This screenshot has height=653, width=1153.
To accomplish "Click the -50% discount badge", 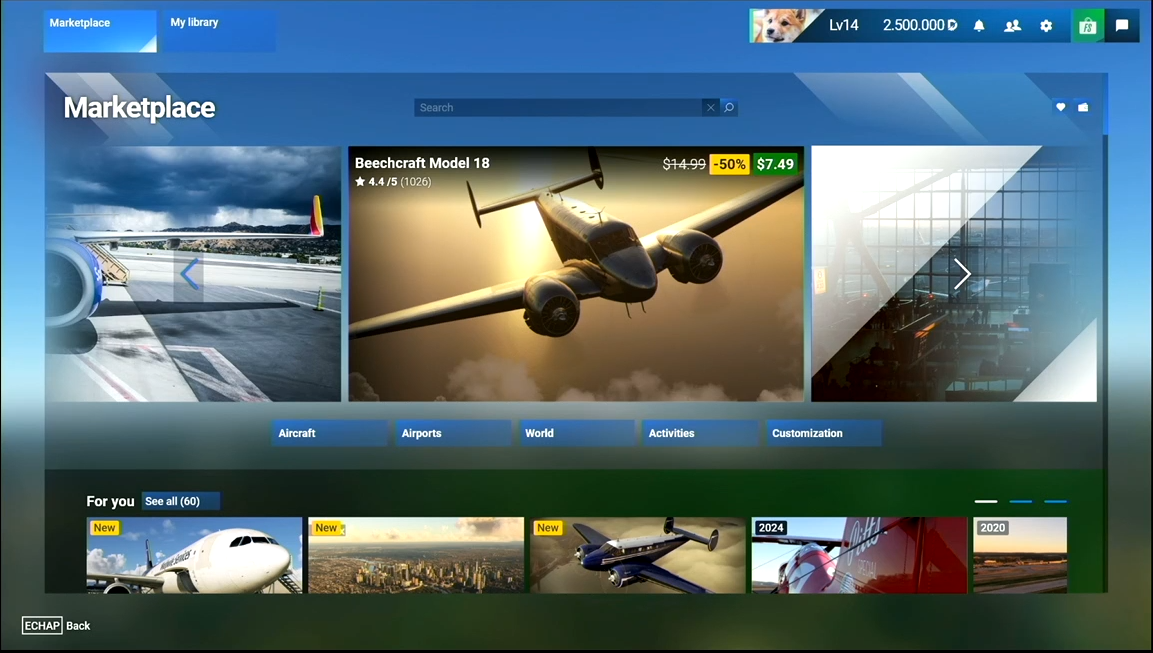I will click(729, 164).
